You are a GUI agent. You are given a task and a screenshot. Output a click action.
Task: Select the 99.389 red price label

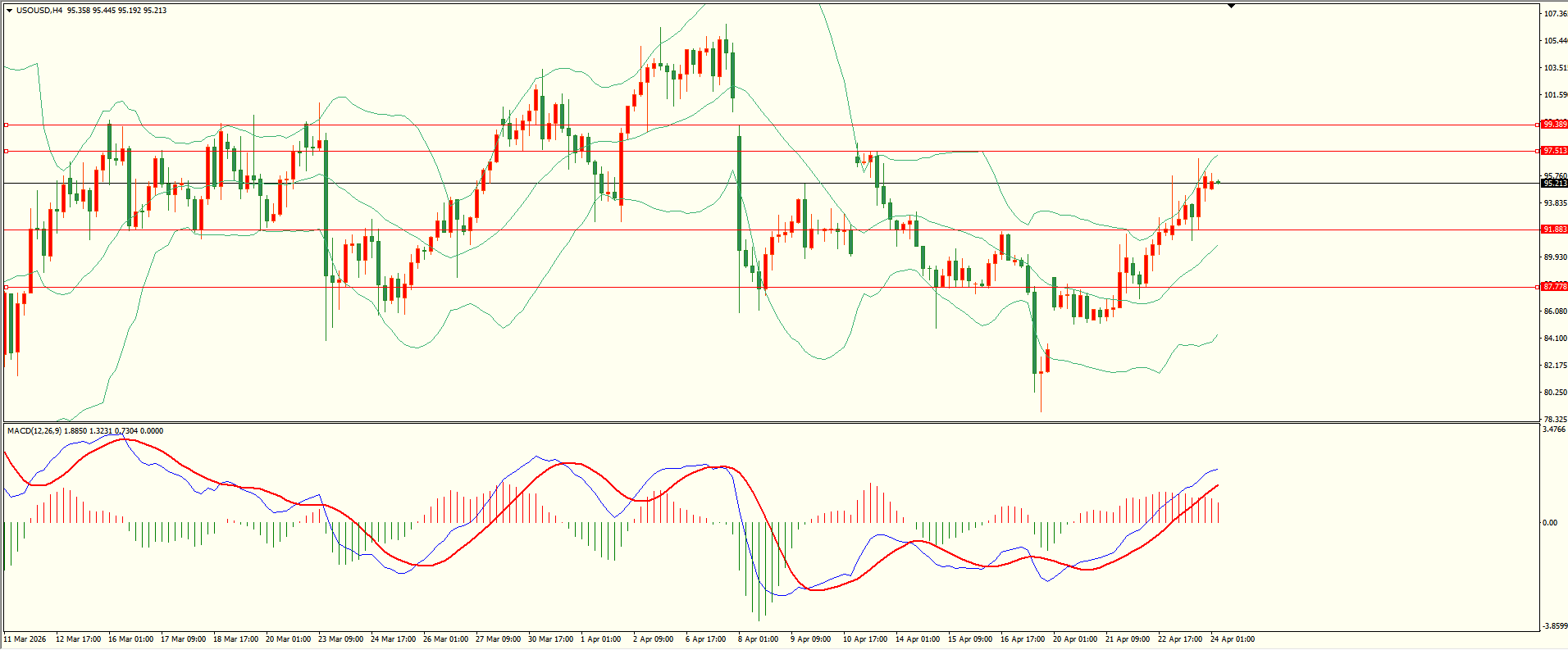coord(1554,125)
